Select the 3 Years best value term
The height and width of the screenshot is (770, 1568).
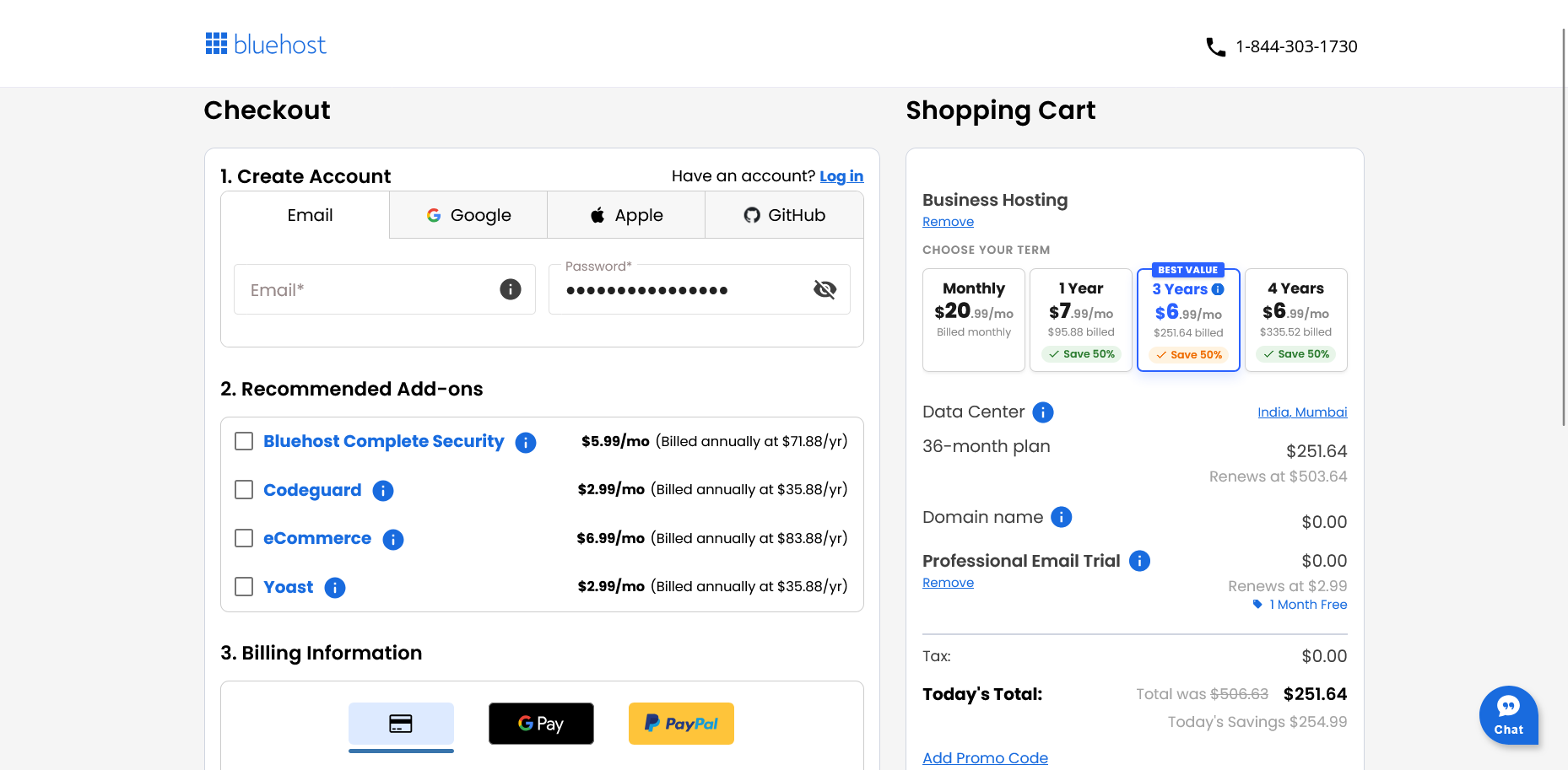coord(1188,320)
